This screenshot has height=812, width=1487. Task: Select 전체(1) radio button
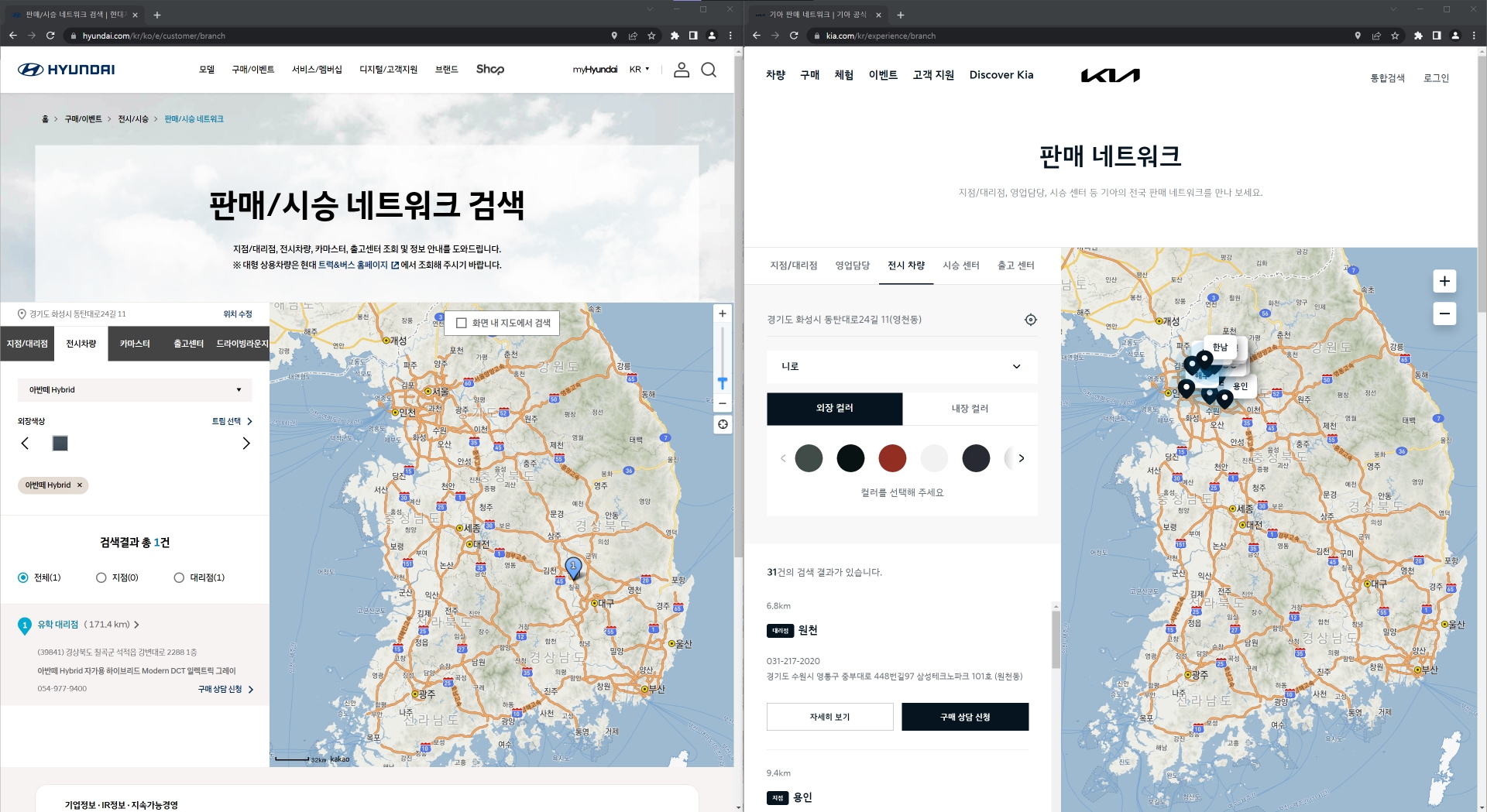[x=23, y=577]
